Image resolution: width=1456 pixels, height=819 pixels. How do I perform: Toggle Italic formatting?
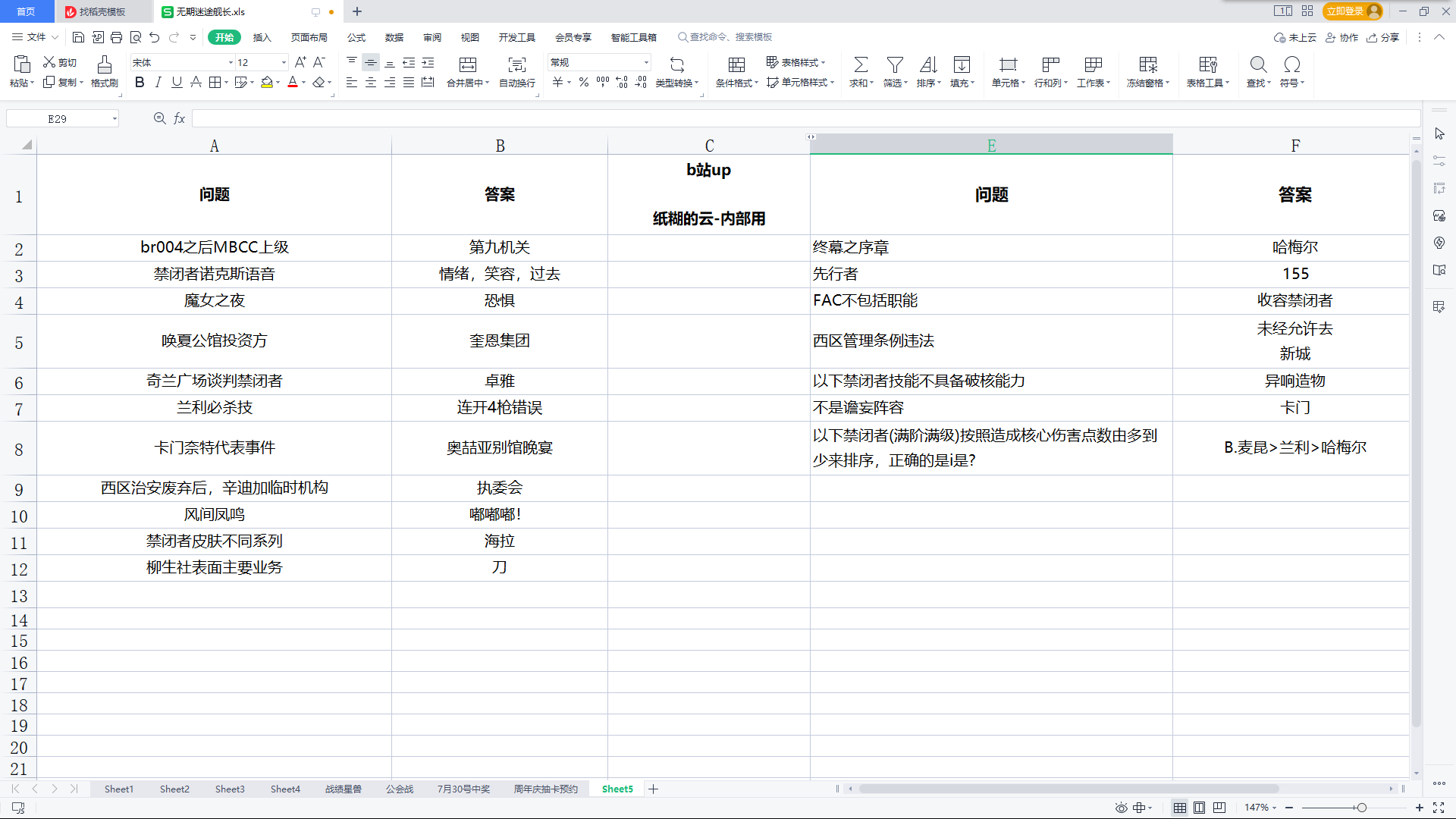click(x=158, y=82)
